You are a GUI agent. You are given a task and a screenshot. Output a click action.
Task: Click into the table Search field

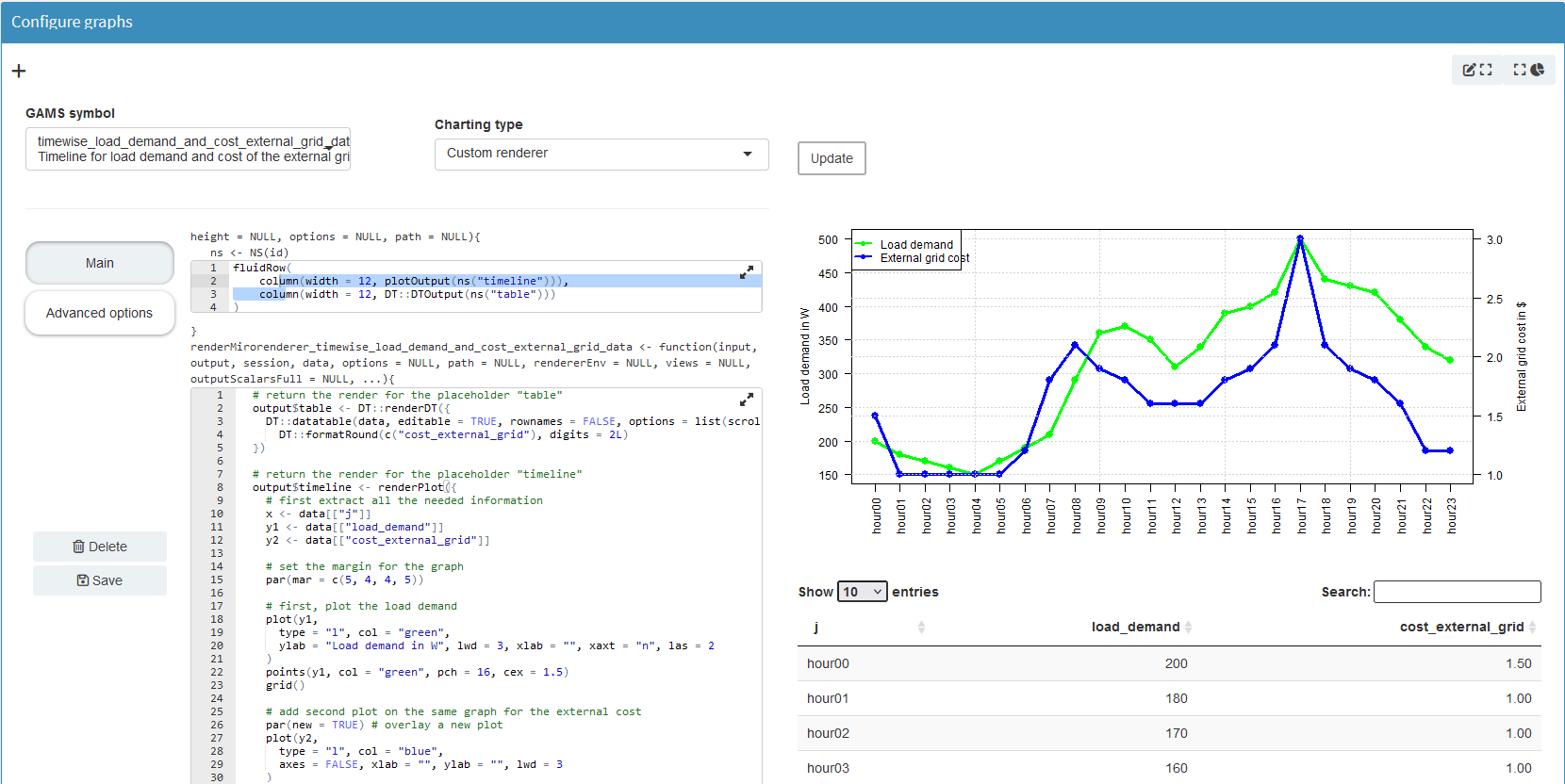click(1457, 592)
